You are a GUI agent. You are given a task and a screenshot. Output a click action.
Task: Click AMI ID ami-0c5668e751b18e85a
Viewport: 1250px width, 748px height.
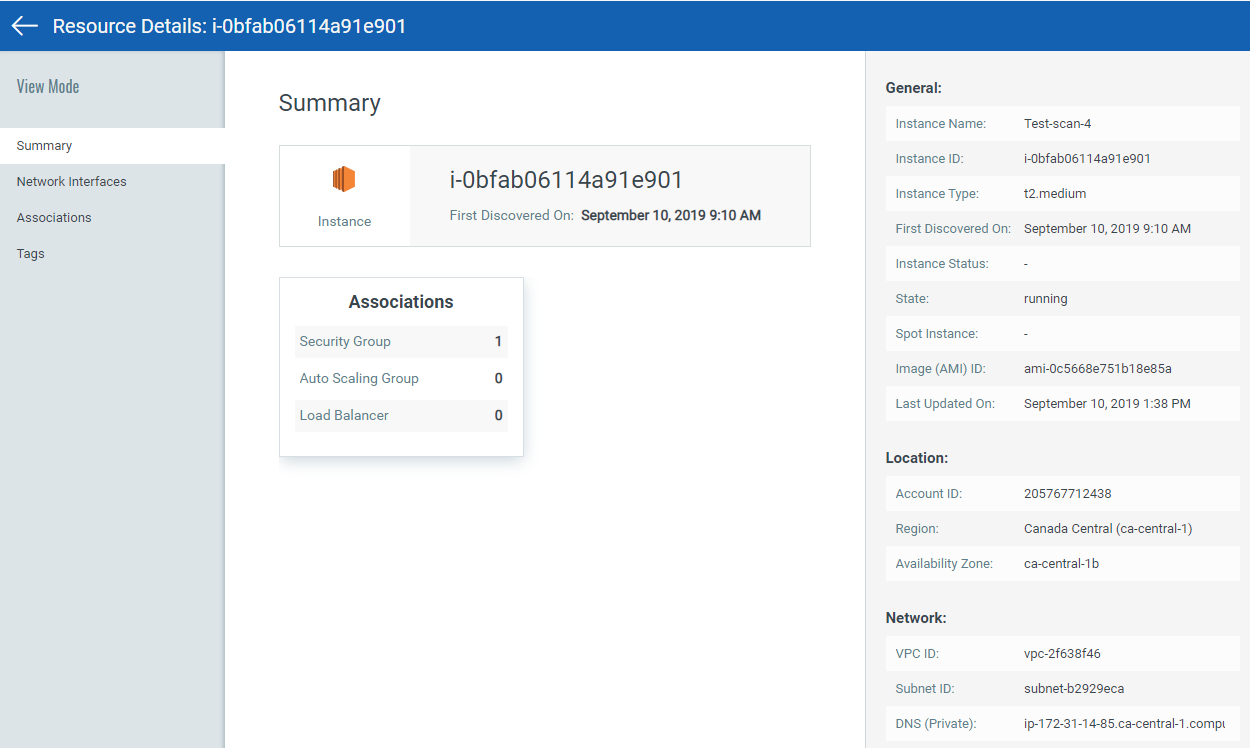point(1098,369)
